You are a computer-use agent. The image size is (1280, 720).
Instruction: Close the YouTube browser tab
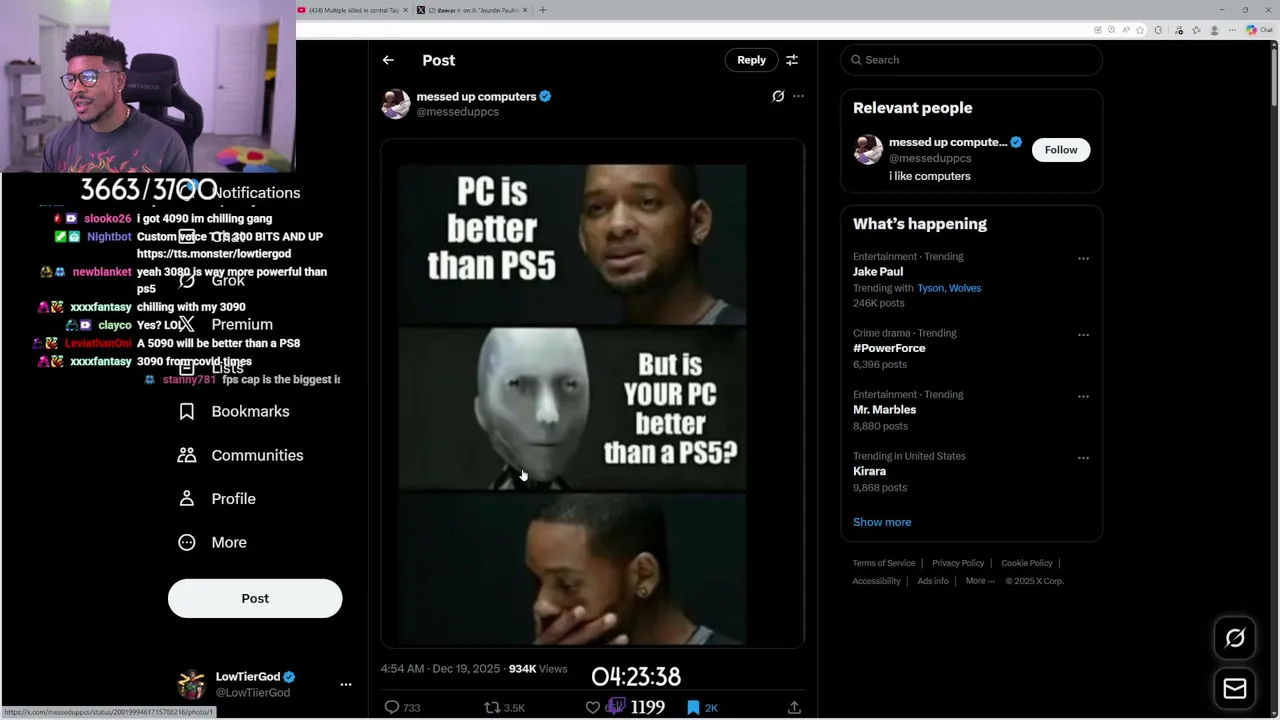coord(405,10)
